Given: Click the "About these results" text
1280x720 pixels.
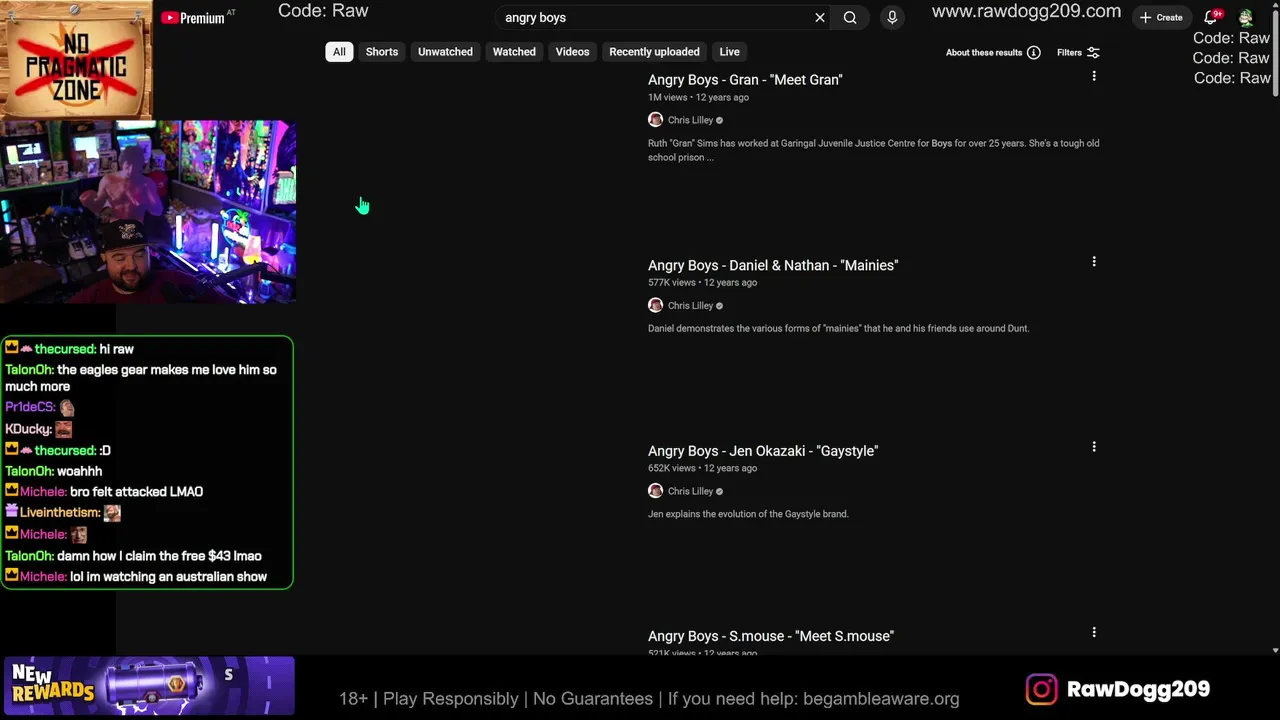Looking at the screenshot, I should pos(984,52).
